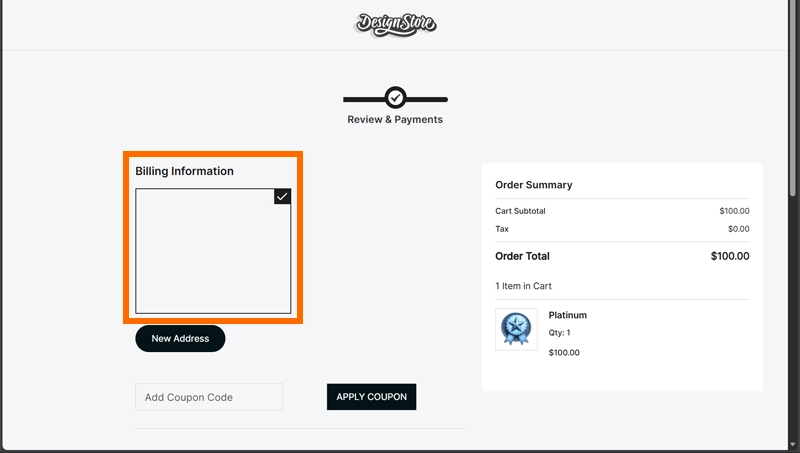Click the Tax amount $0.00

click(738, 229)
